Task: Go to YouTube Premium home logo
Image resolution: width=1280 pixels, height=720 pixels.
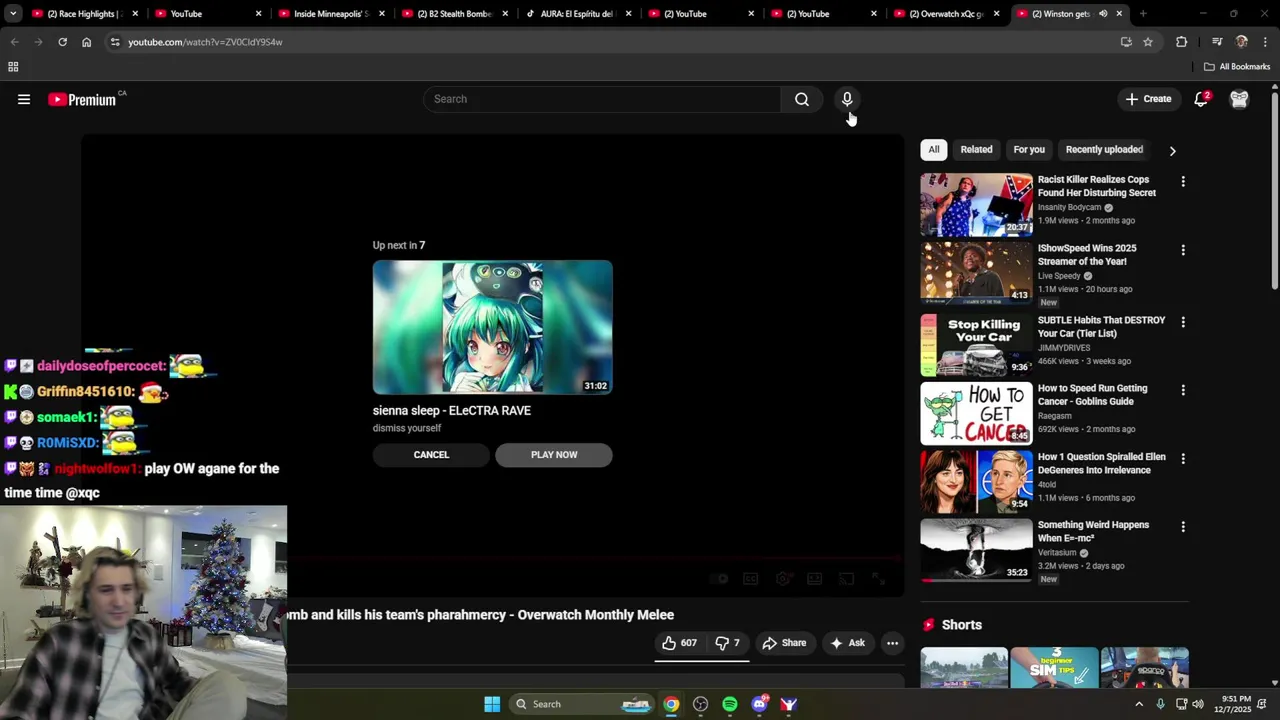Action: pos(82,99)
